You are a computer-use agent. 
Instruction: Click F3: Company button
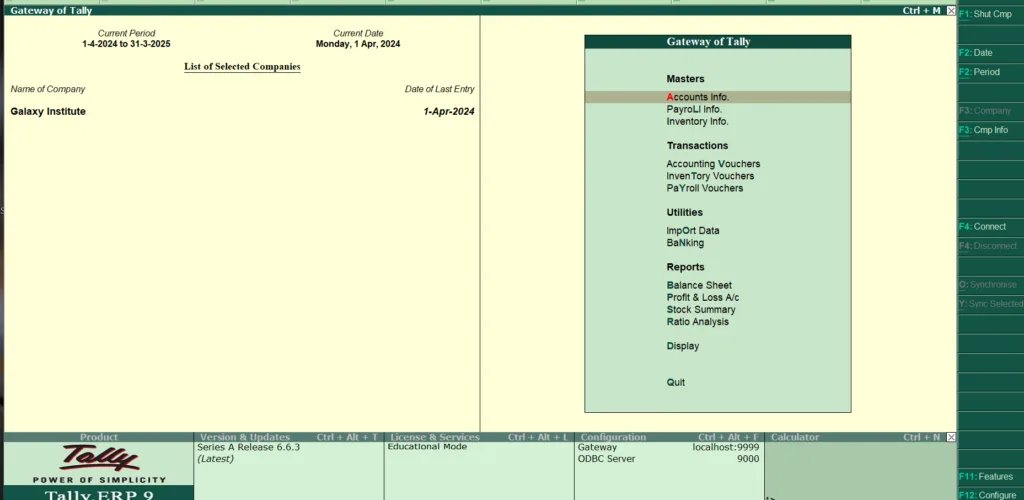(x=990, y=111)
